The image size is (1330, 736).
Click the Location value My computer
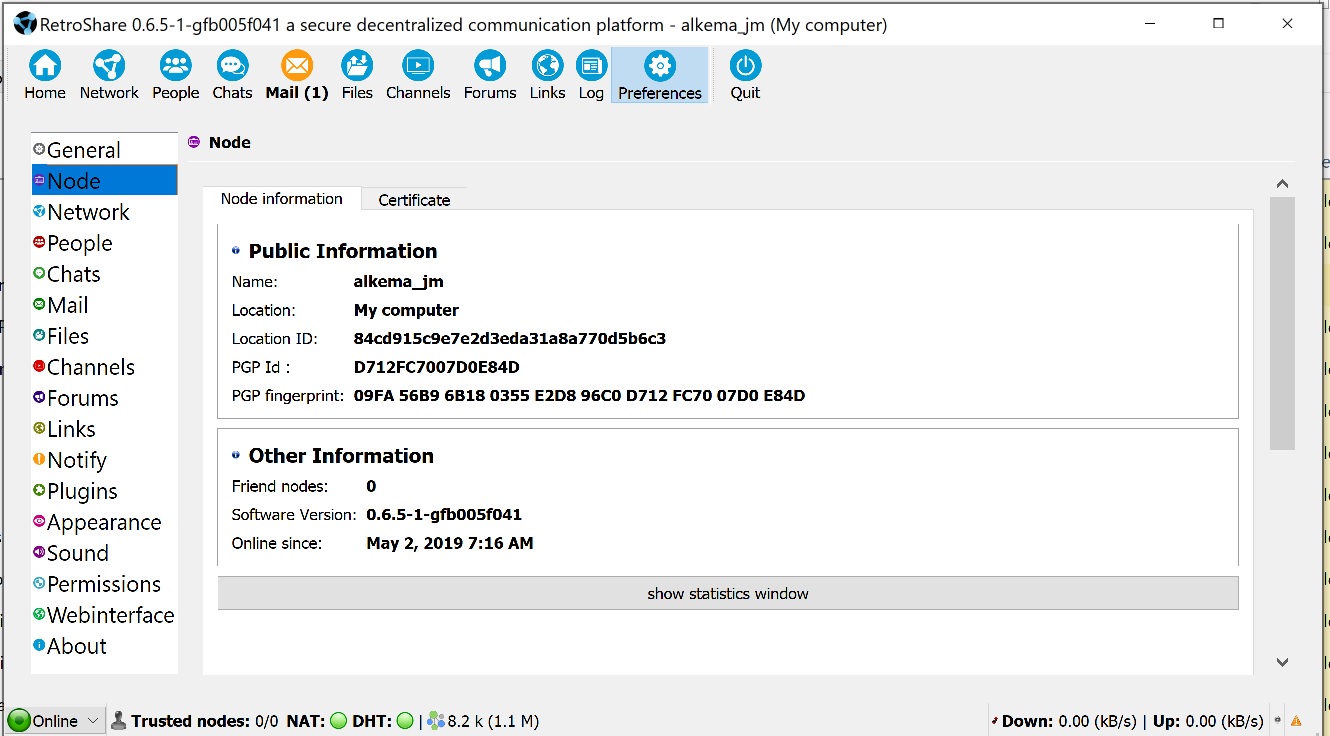coord(406,310)
